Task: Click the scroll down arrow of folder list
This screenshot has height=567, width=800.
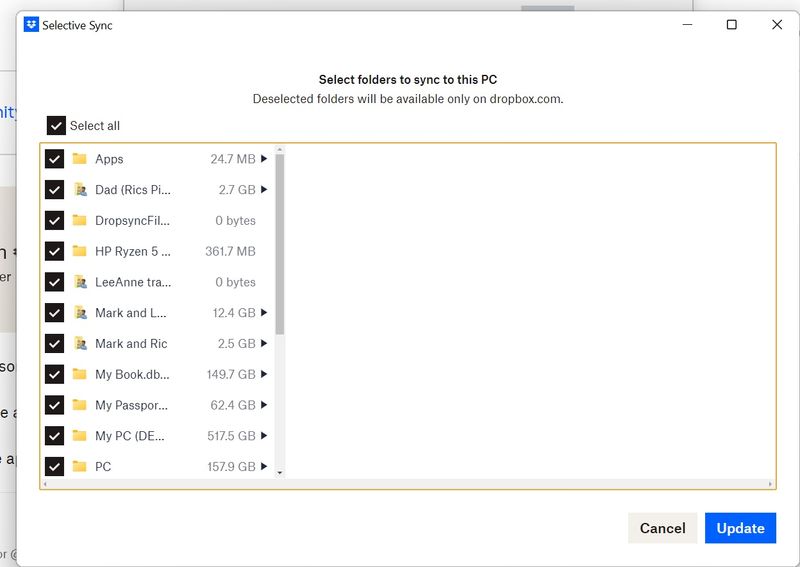Action: click(280, 473)
